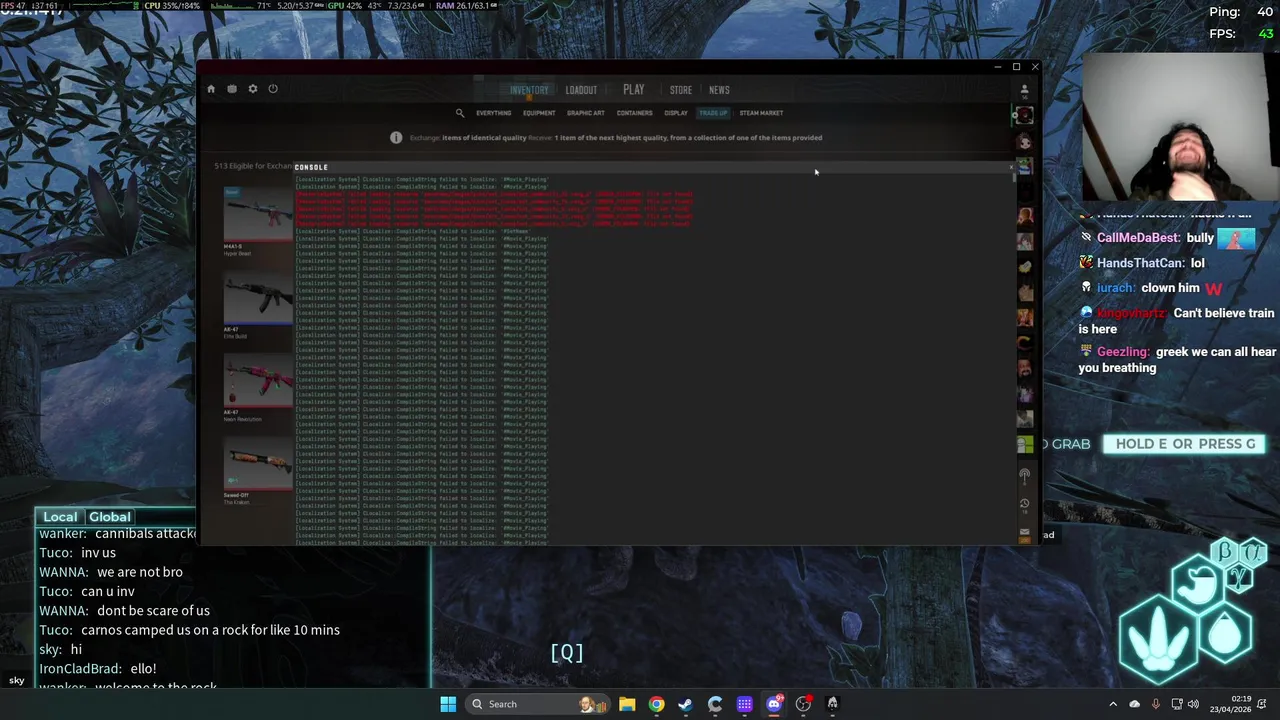Select the AK-47 Elite Build item

[x=257, y=305]
